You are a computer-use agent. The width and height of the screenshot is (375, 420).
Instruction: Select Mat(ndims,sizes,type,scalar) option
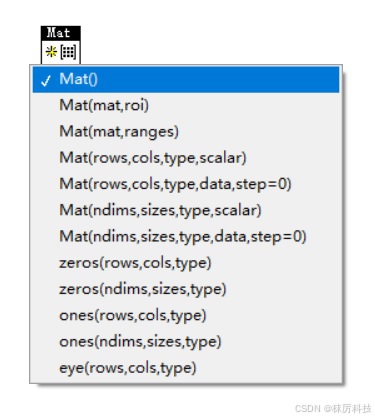pos(186,210)
